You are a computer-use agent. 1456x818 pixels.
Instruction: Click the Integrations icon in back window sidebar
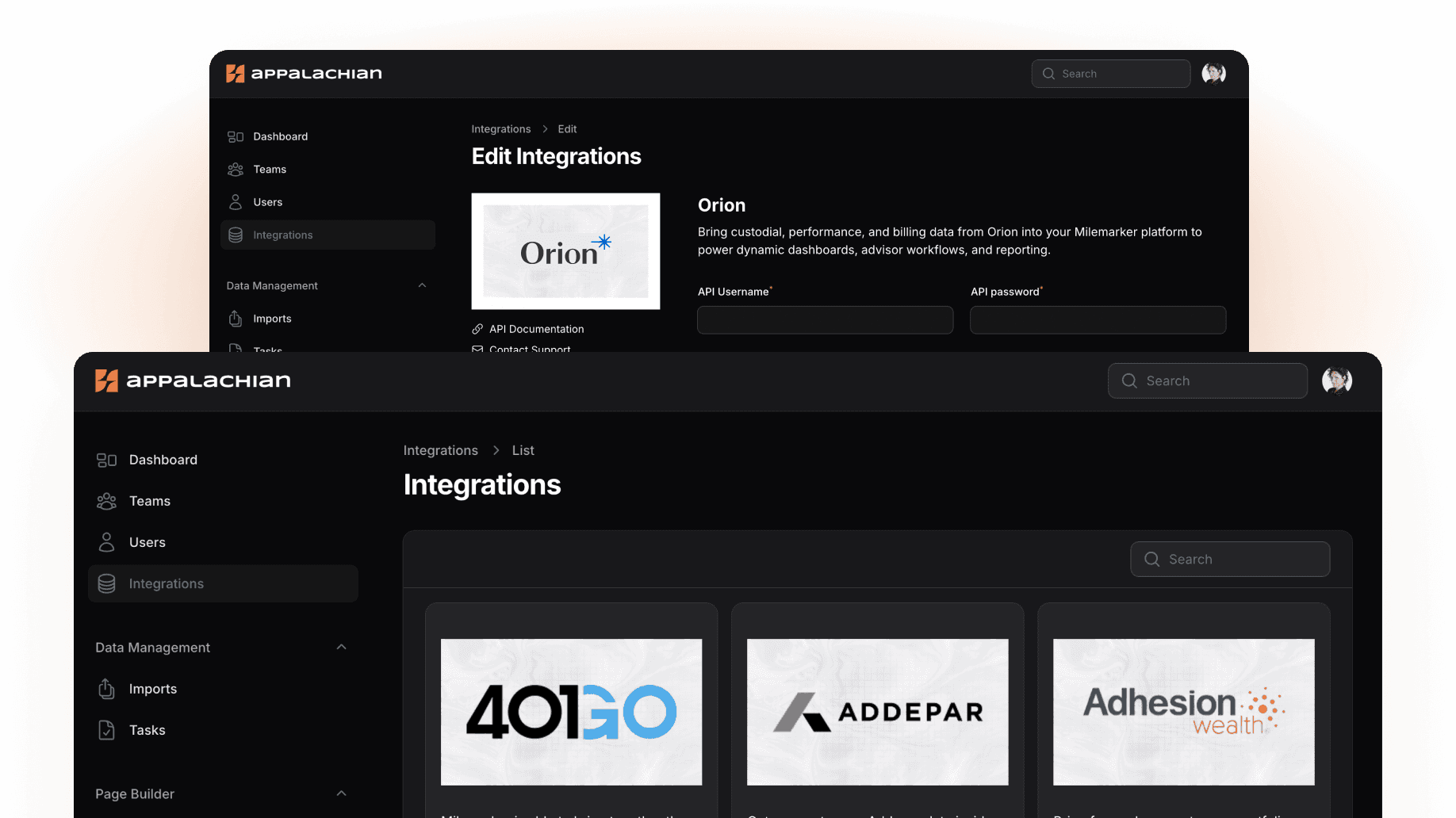pos(236,235)
